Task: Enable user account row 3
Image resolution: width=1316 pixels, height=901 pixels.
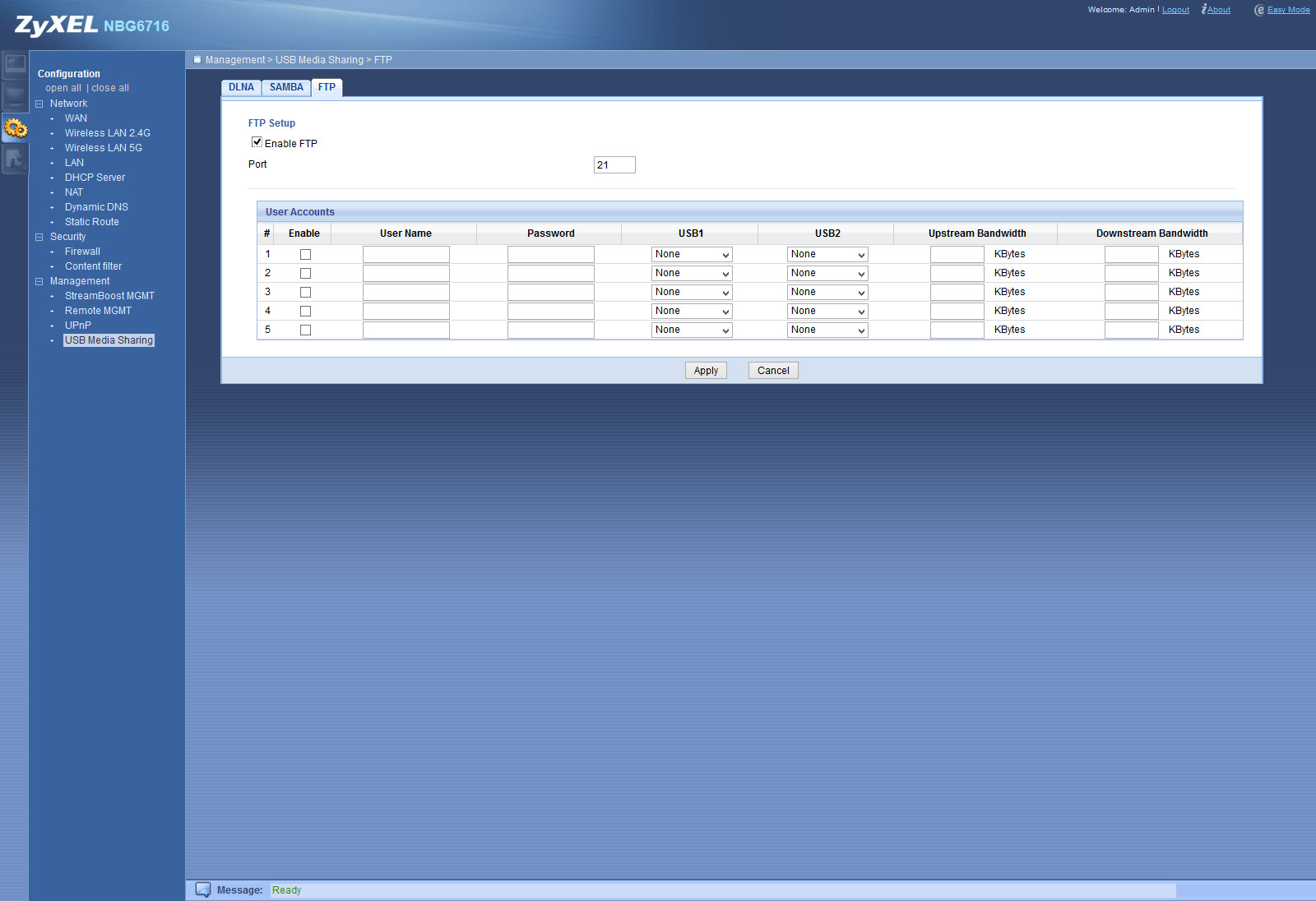Action: pyautogui.click(x=305, y=293)
